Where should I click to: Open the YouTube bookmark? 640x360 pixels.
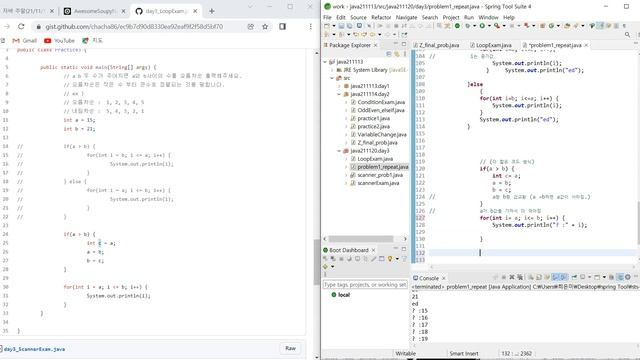[x=60, y=41]
